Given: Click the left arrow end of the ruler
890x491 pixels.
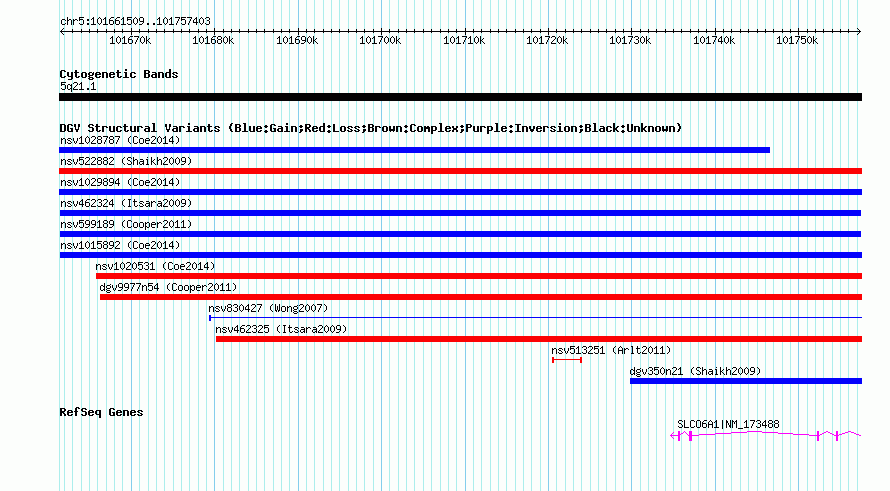Looking at the screenshot, I should (62, 32).
